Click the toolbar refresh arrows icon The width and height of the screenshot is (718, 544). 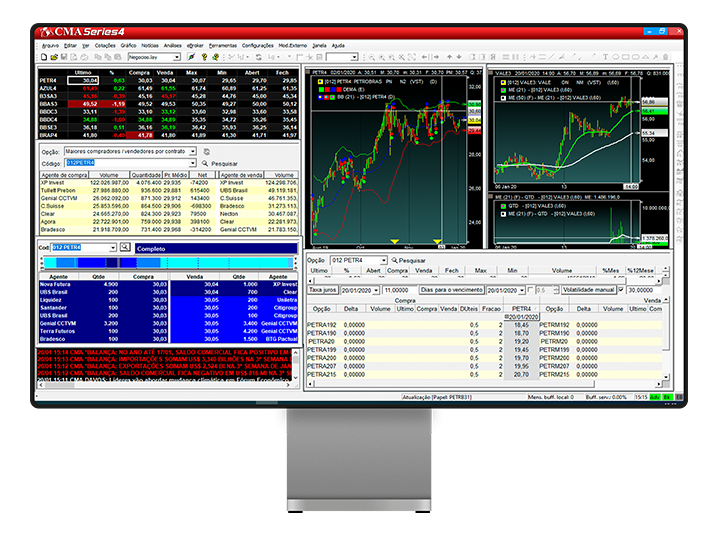tap(258, 57)
